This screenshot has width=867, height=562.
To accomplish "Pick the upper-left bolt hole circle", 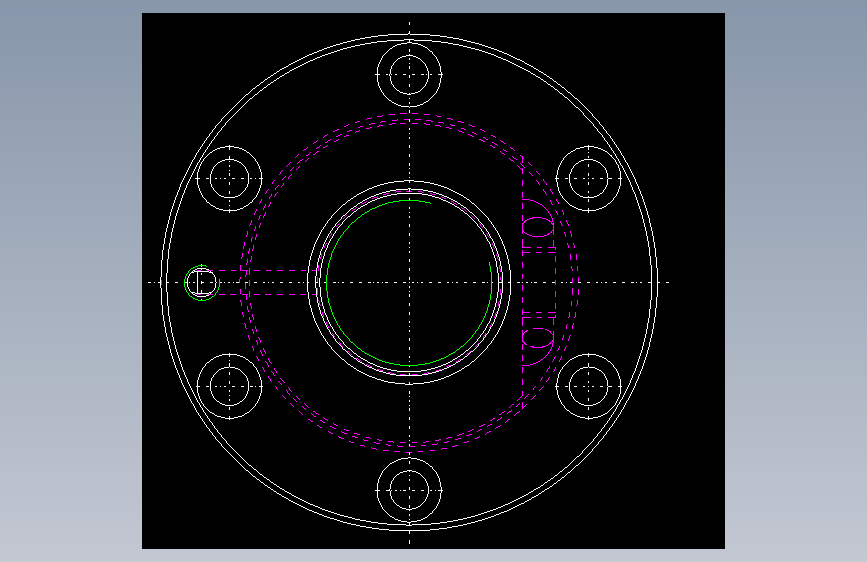I will [229, 179].
